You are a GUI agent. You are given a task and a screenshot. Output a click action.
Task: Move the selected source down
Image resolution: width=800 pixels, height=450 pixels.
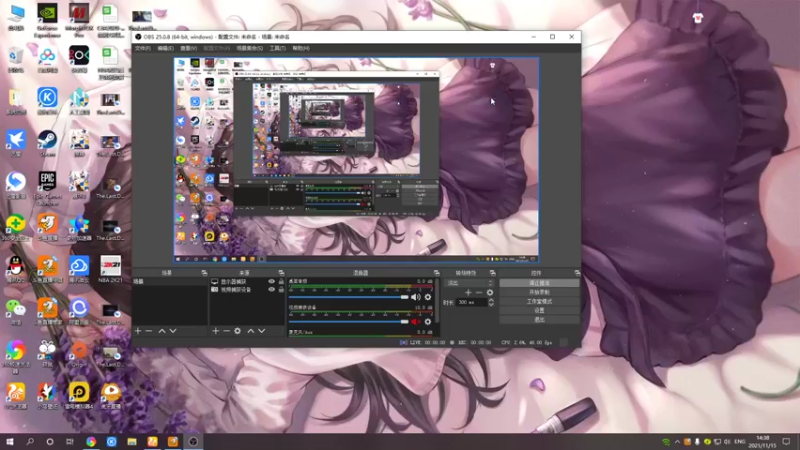(x=261, y=331)
